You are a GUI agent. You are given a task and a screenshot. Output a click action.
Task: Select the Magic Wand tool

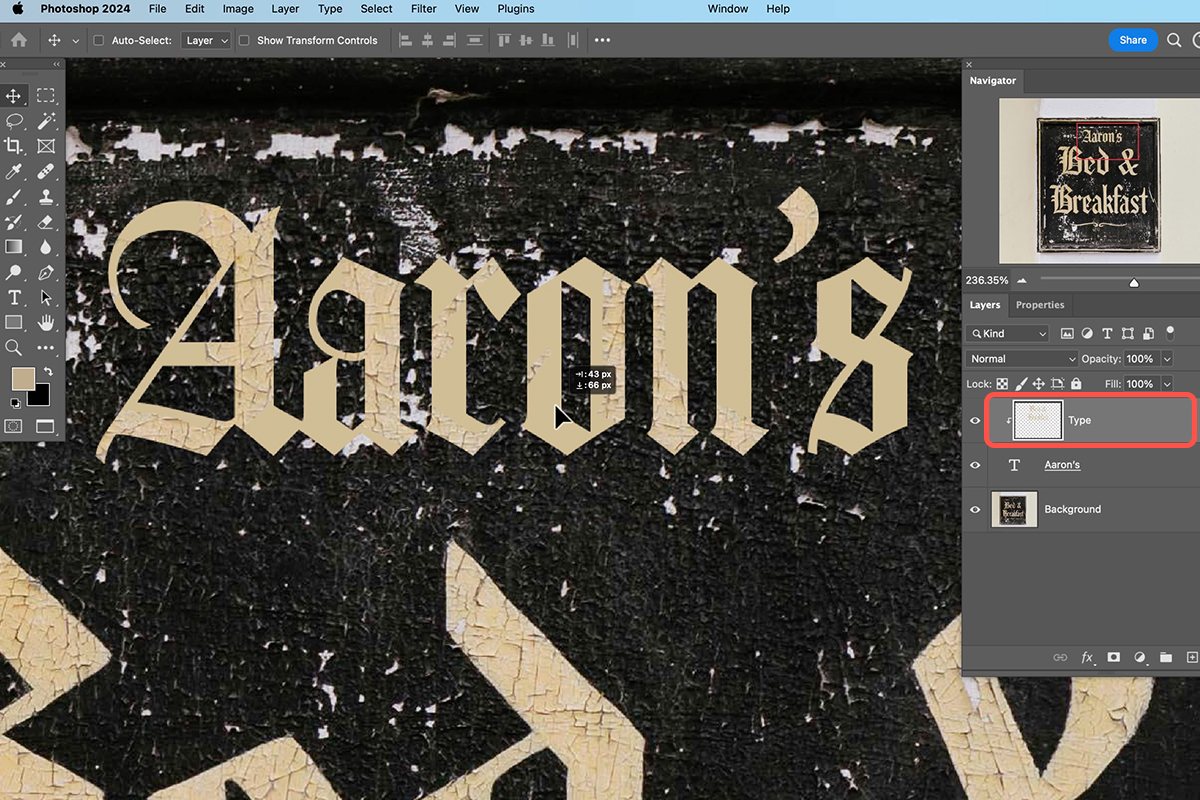point(45,121)
